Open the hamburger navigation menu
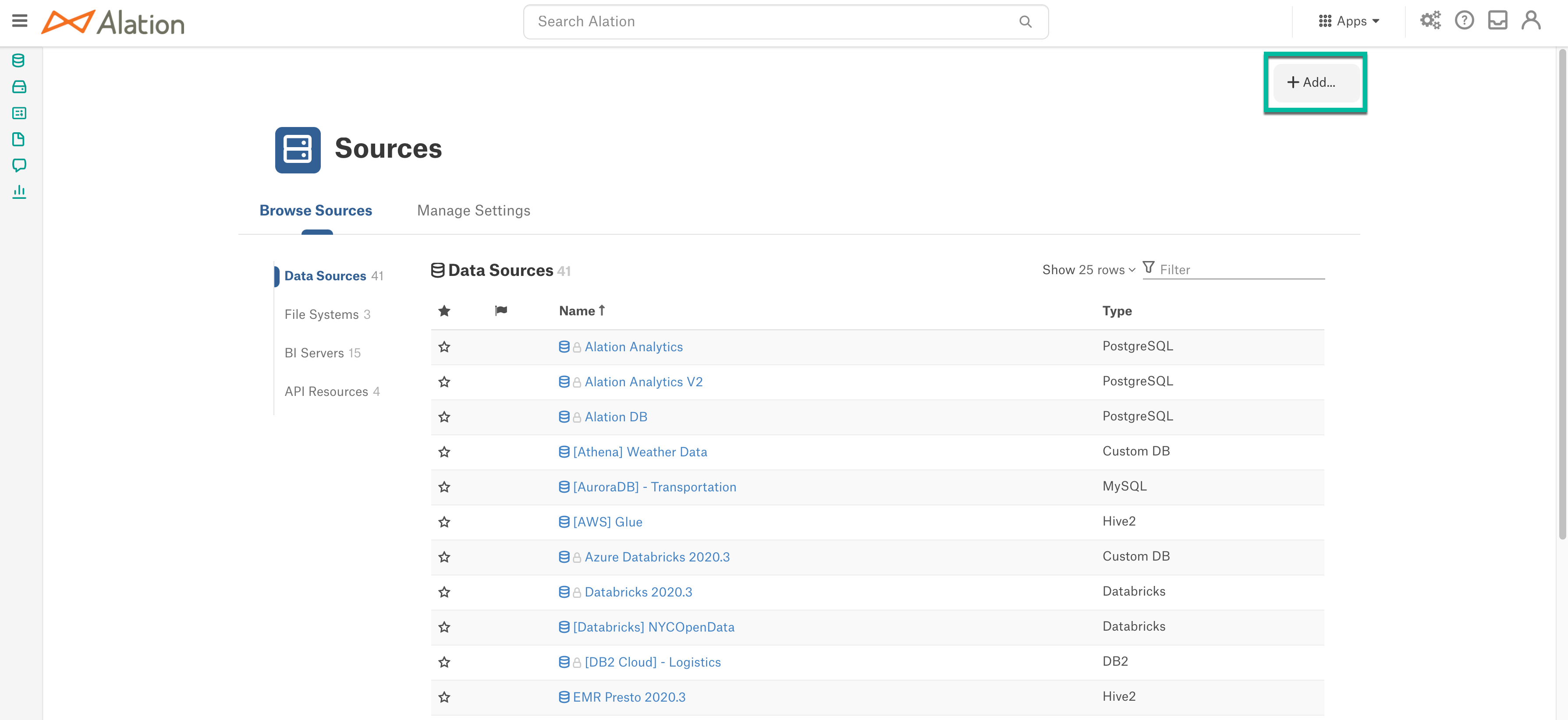1568x720 pixels. point(19,21)
